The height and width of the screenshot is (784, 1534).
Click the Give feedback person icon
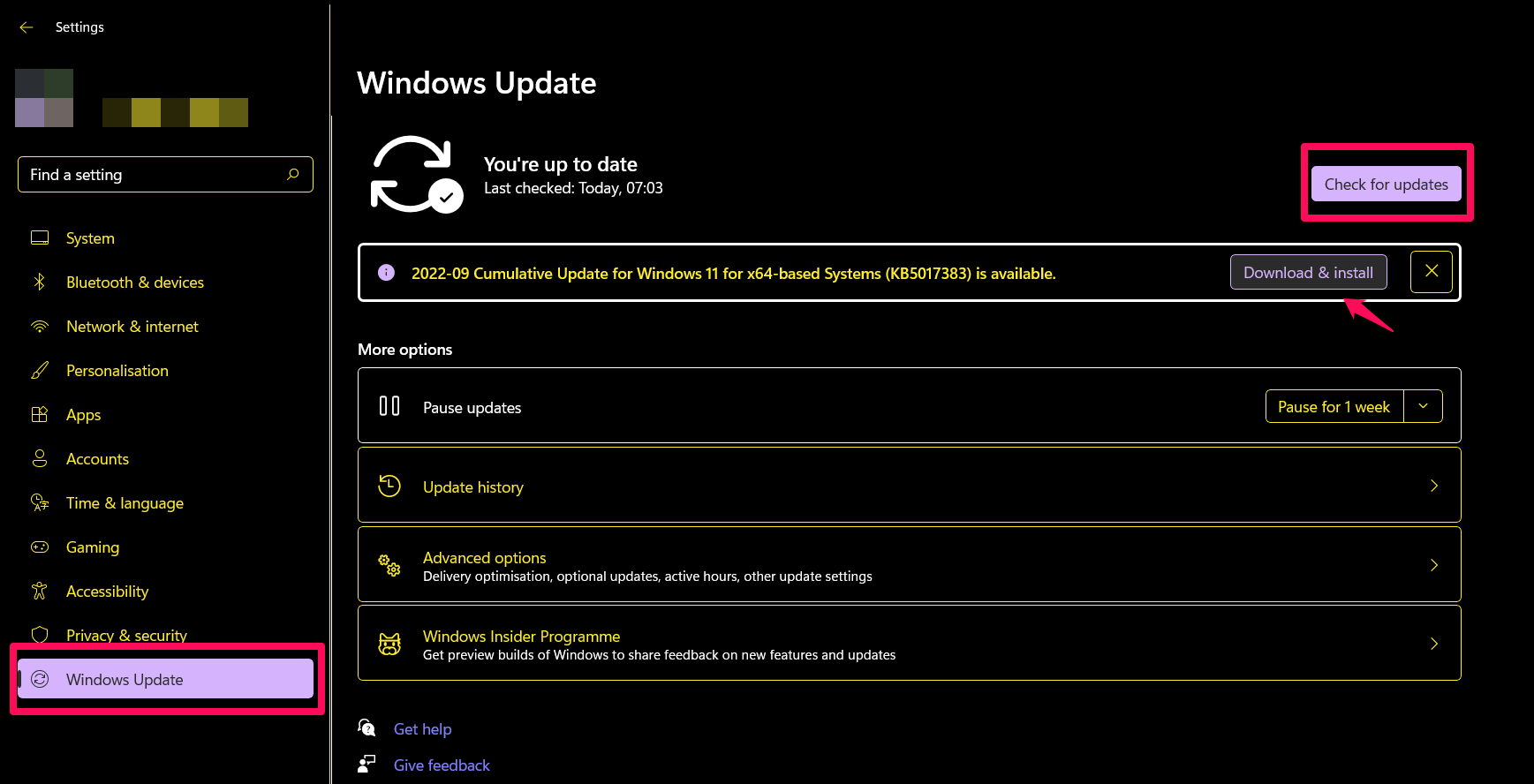[x=366, y=764]
